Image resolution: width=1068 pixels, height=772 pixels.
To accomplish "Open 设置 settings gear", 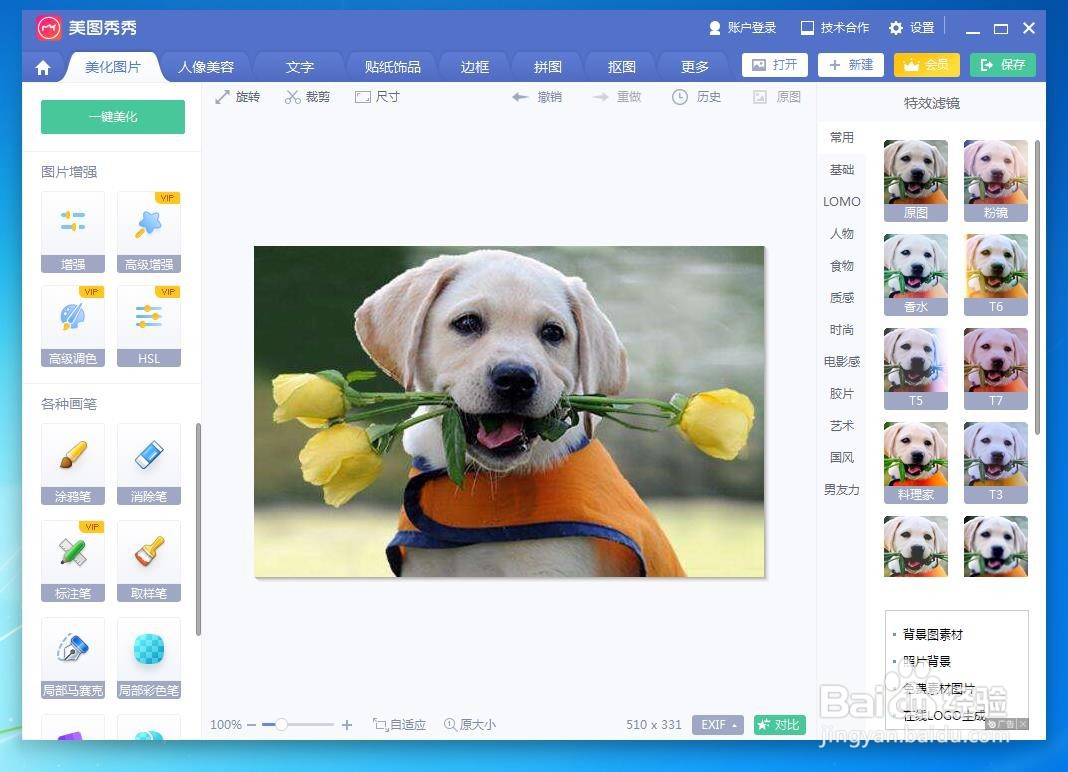I will (x=911, y=28).
